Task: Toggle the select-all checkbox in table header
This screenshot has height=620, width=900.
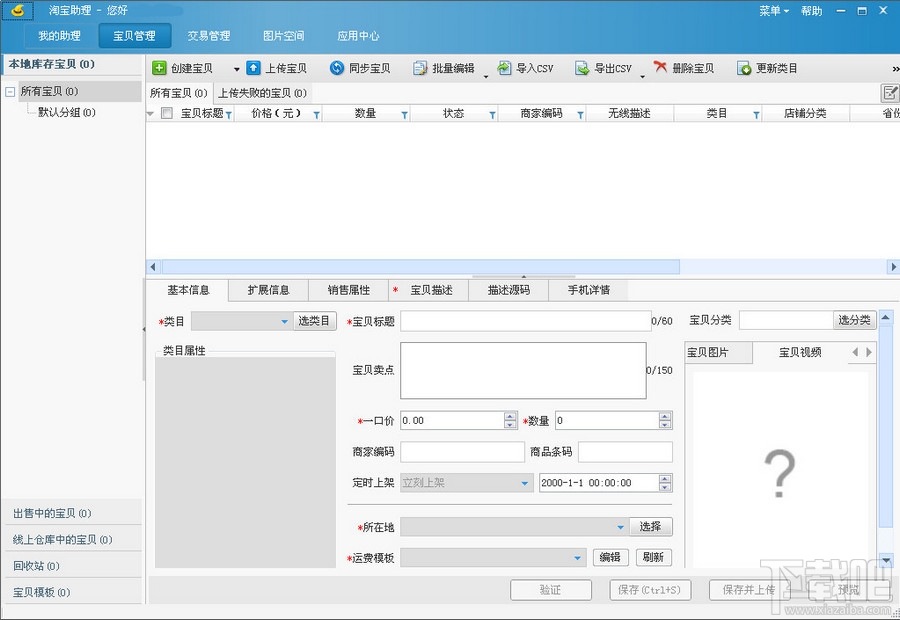Action: click(x=167, y=113)
